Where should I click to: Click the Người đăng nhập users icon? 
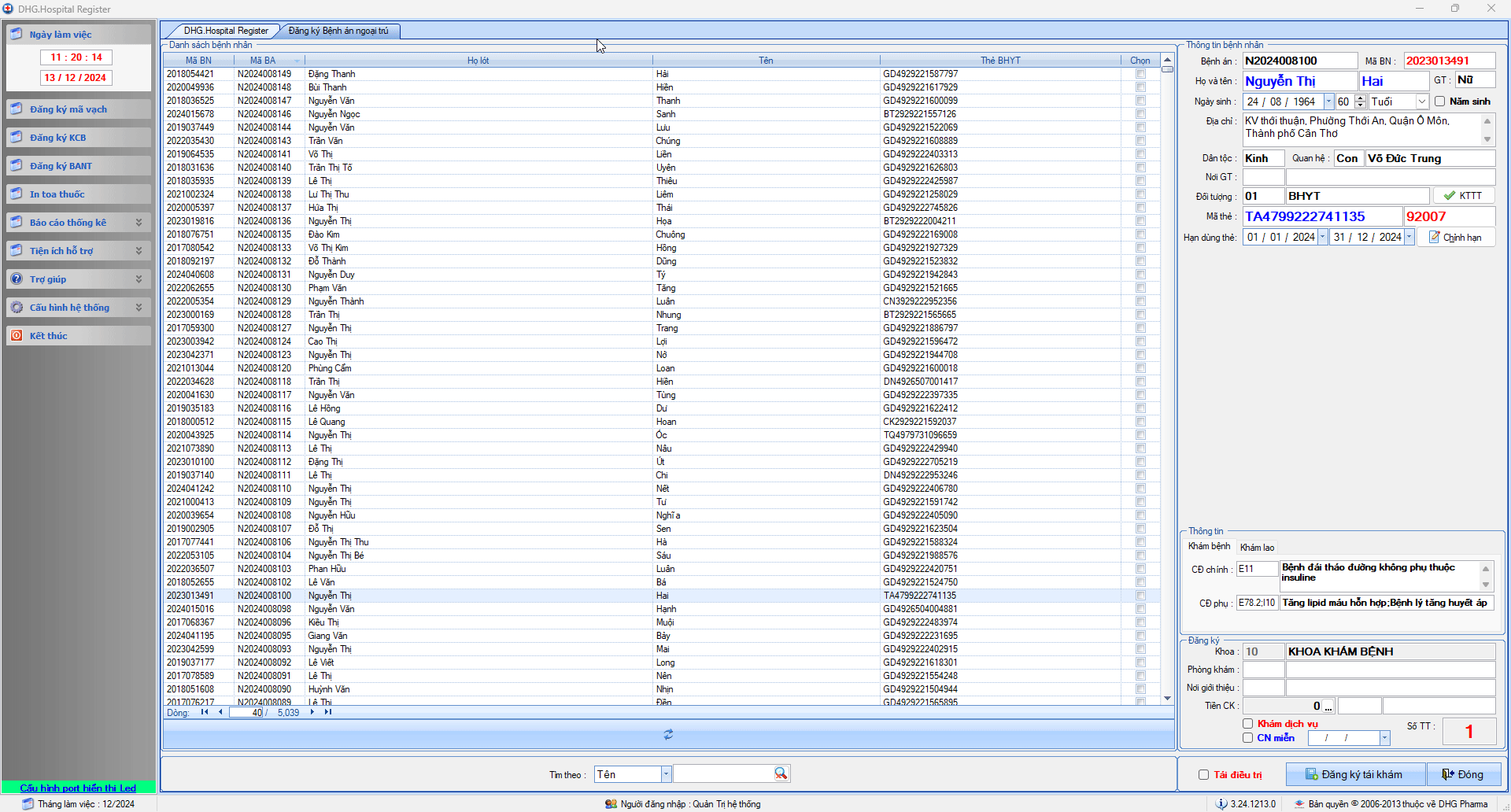pos(611,804)
